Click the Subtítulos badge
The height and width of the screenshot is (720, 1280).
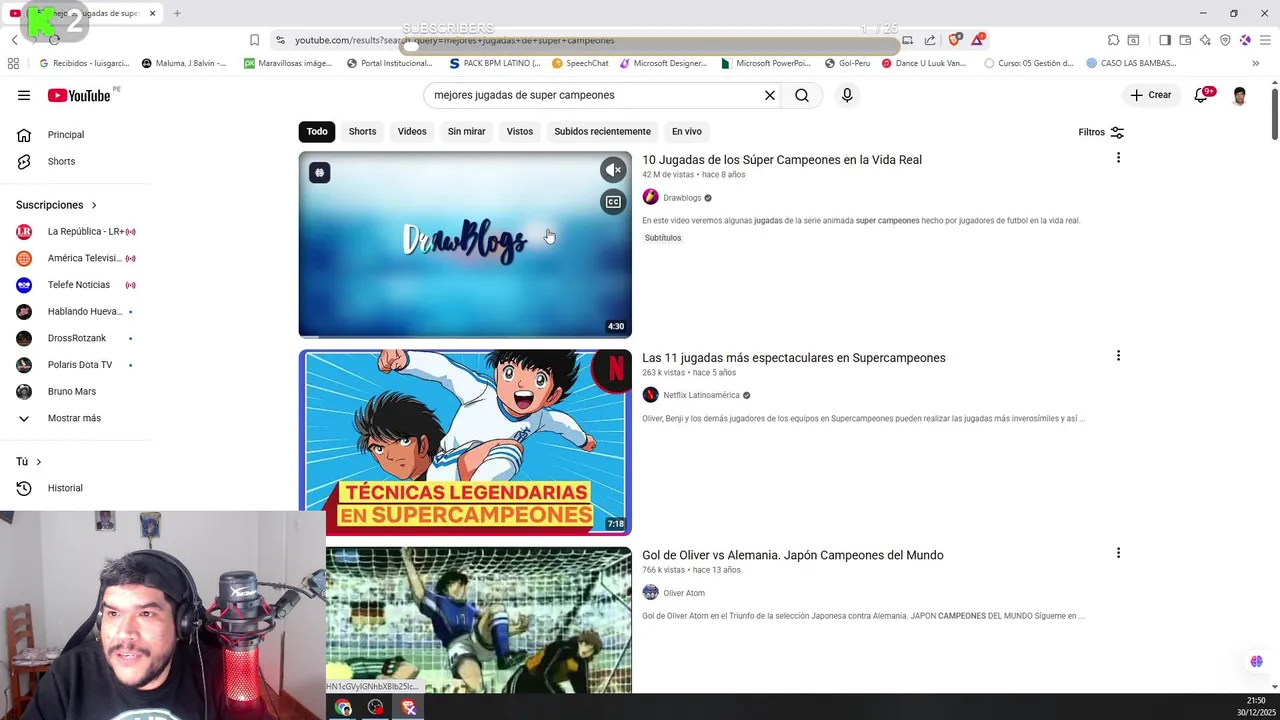[663, 238]
